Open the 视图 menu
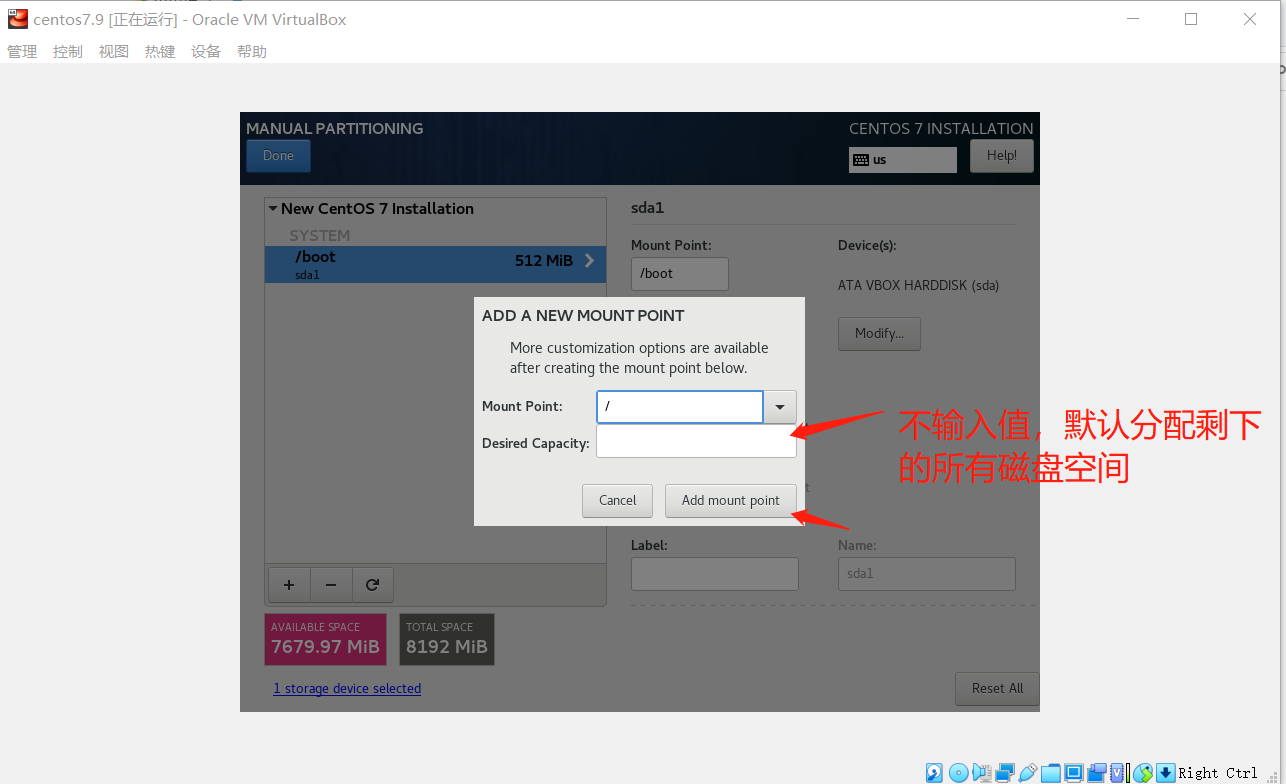 [x=114, y=52]
